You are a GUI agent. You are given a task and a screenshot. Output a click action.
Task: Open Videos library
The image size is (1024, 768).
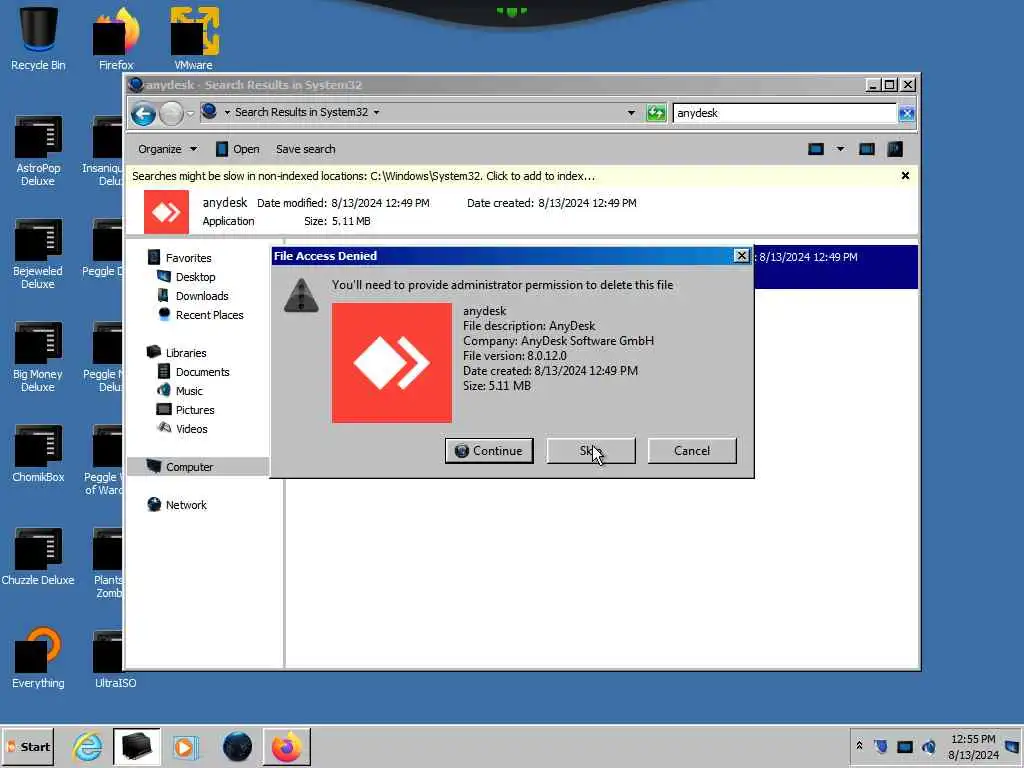[191, 428]
